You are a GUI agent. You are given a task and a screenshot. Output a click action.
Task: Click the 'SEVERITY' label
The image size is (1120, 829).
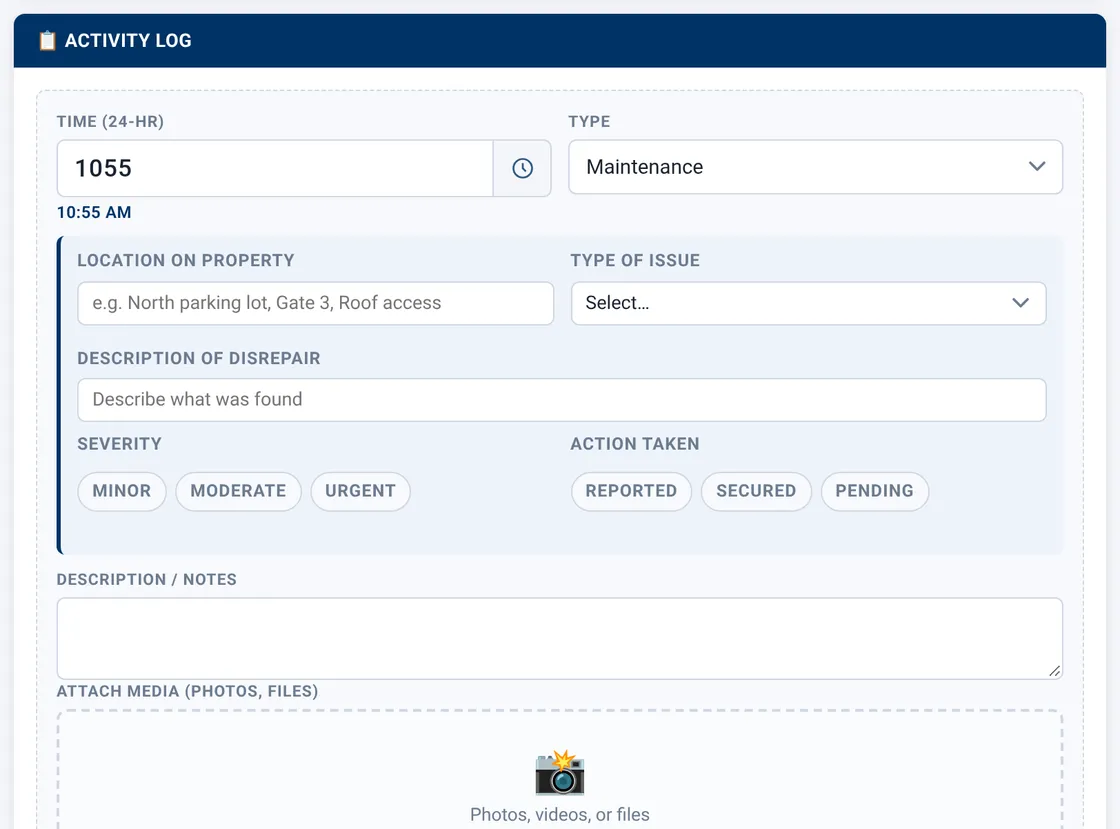tap(119, 444)
